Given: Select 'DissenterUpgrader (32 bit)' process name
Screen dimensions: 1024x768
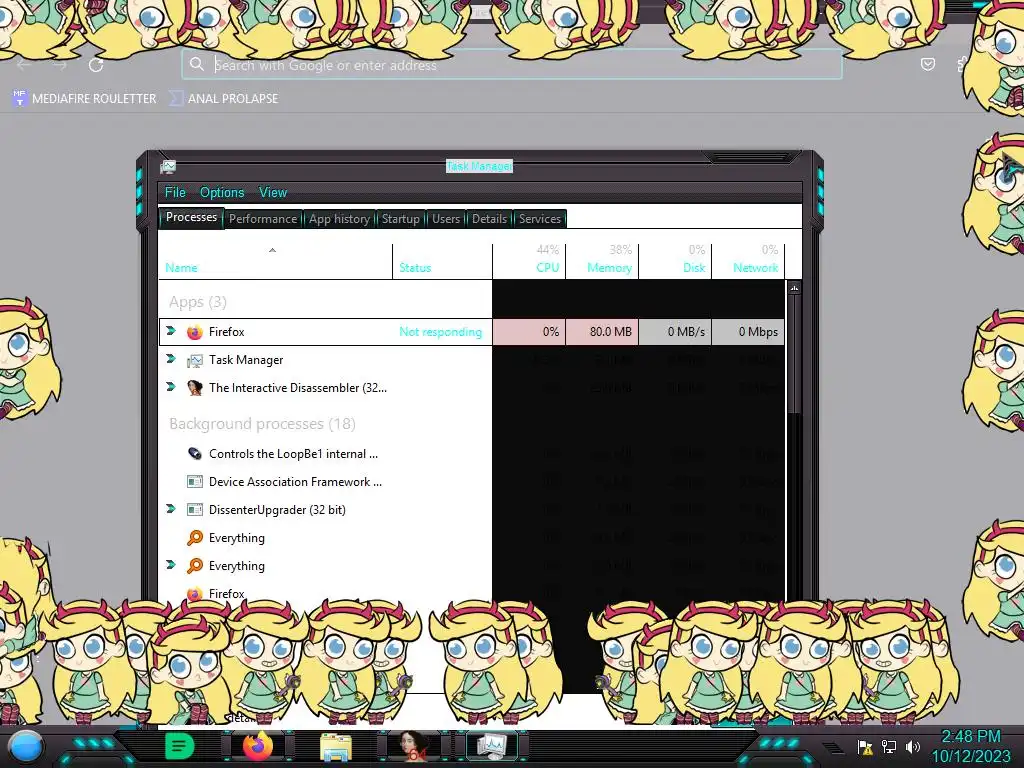Looking at the screenshot, I should 278,510.
